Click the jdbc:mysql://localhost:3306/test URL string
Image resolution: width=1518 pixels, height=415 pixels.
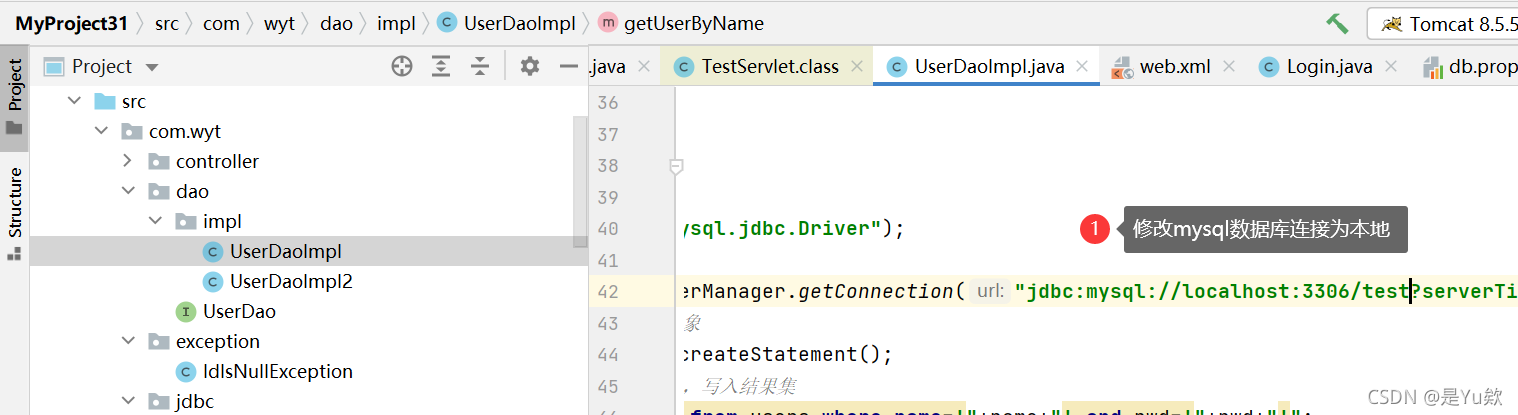(1212, 291)
